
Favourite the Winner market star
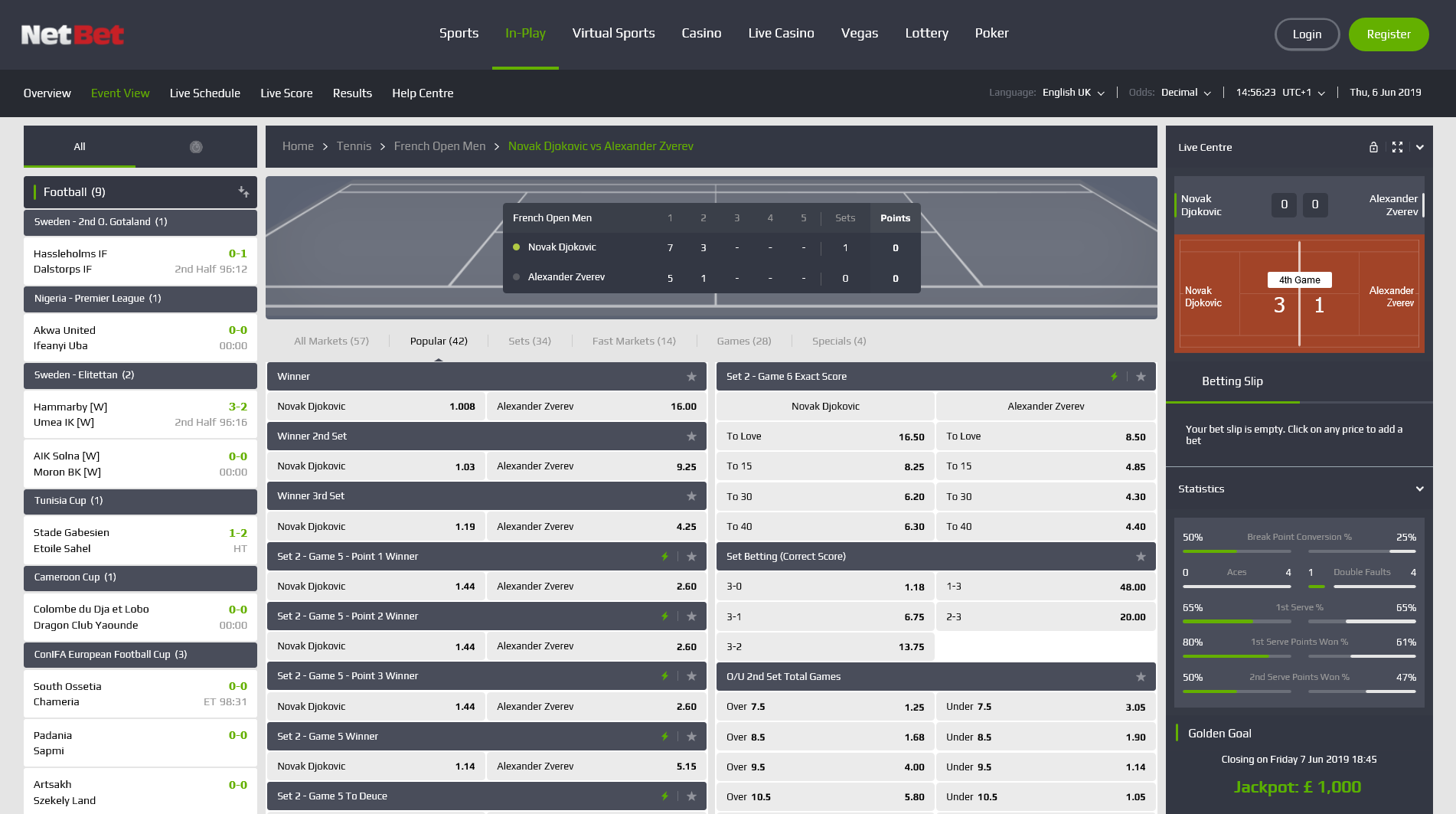[x=691, y=377]
